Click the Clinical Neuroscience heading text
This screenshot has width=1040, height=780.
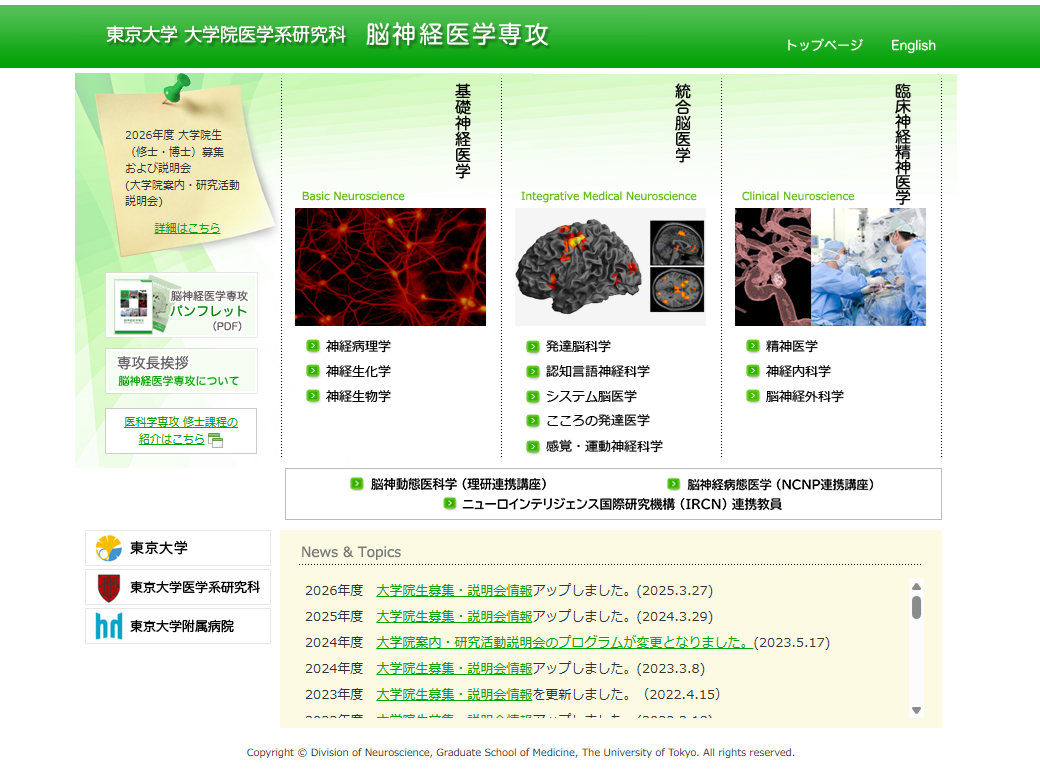coord(798,196)
